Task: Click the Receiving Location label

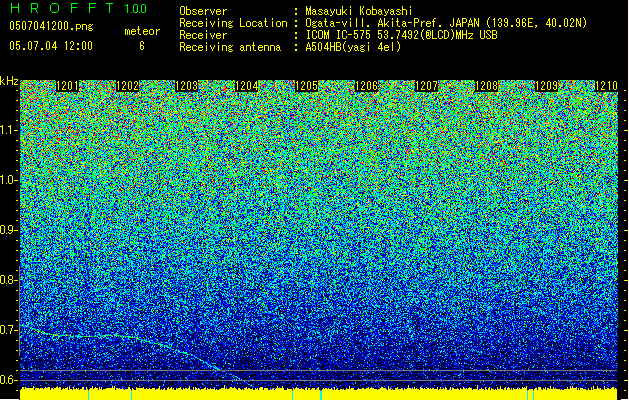Action: coord(233,23)
